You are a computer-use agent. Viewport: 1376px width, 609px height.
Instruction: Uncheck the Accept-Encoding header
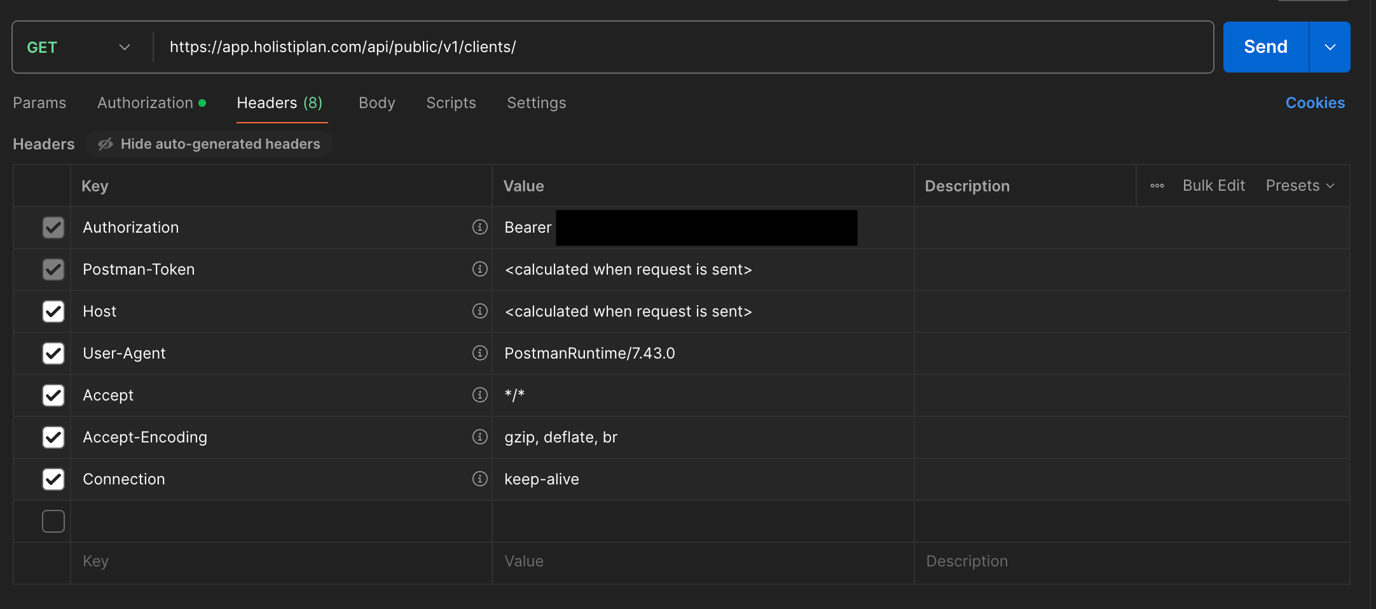(x=53, y=437)
